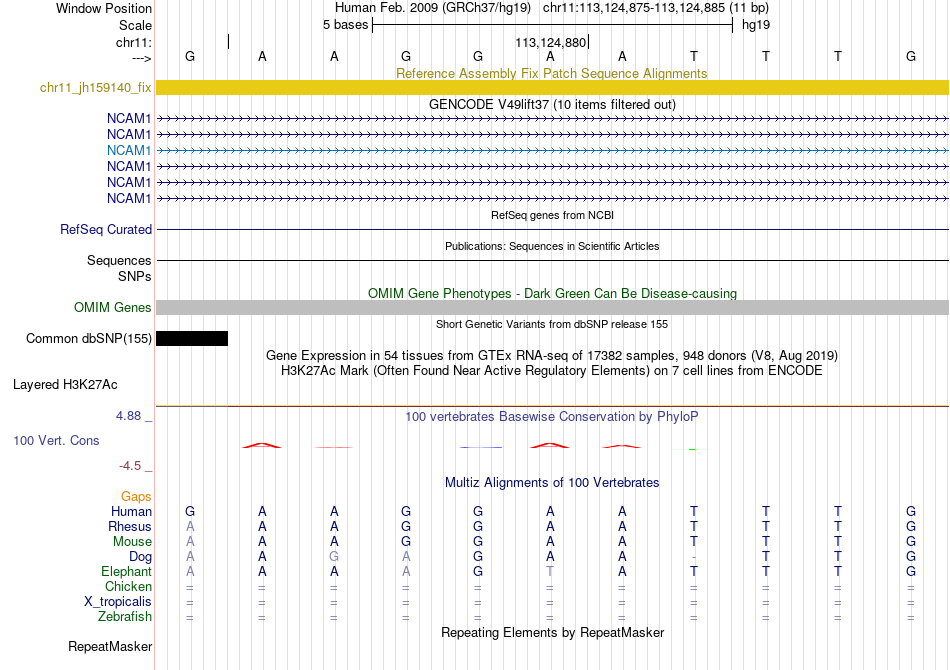Select the gray OMIM Genes bar
This screenshot has width=950, height=670.
point(552,307)
